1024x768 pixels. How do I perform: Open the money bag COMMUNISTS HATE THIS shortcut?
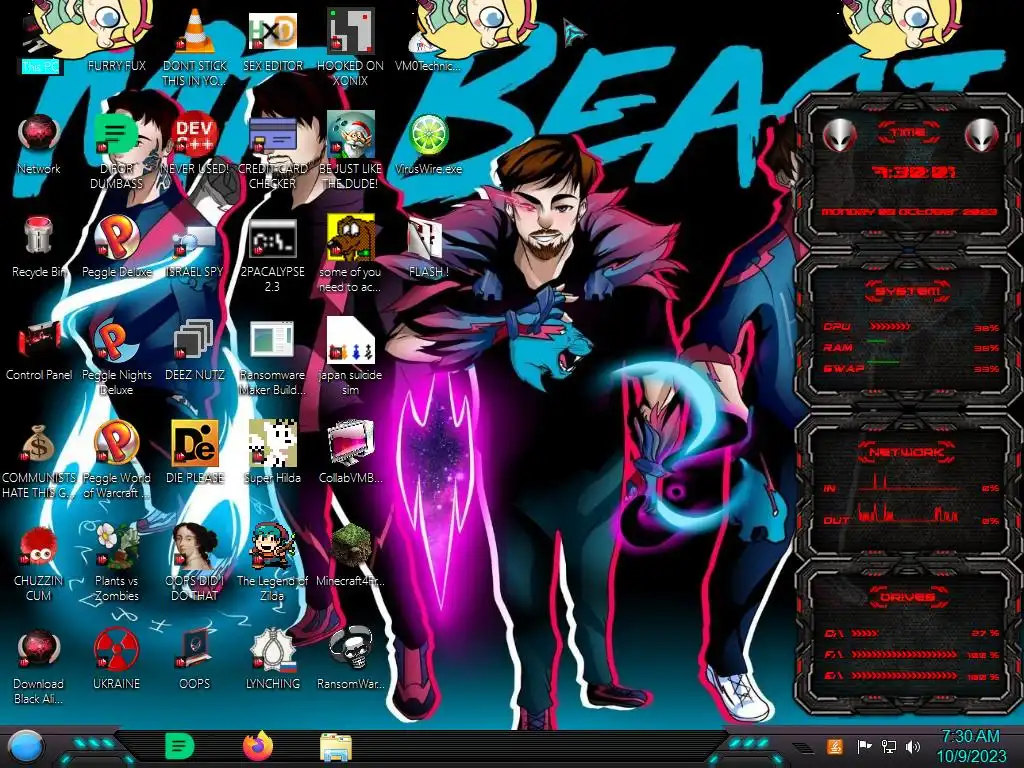pyautogui.click(x=39, y=444)
